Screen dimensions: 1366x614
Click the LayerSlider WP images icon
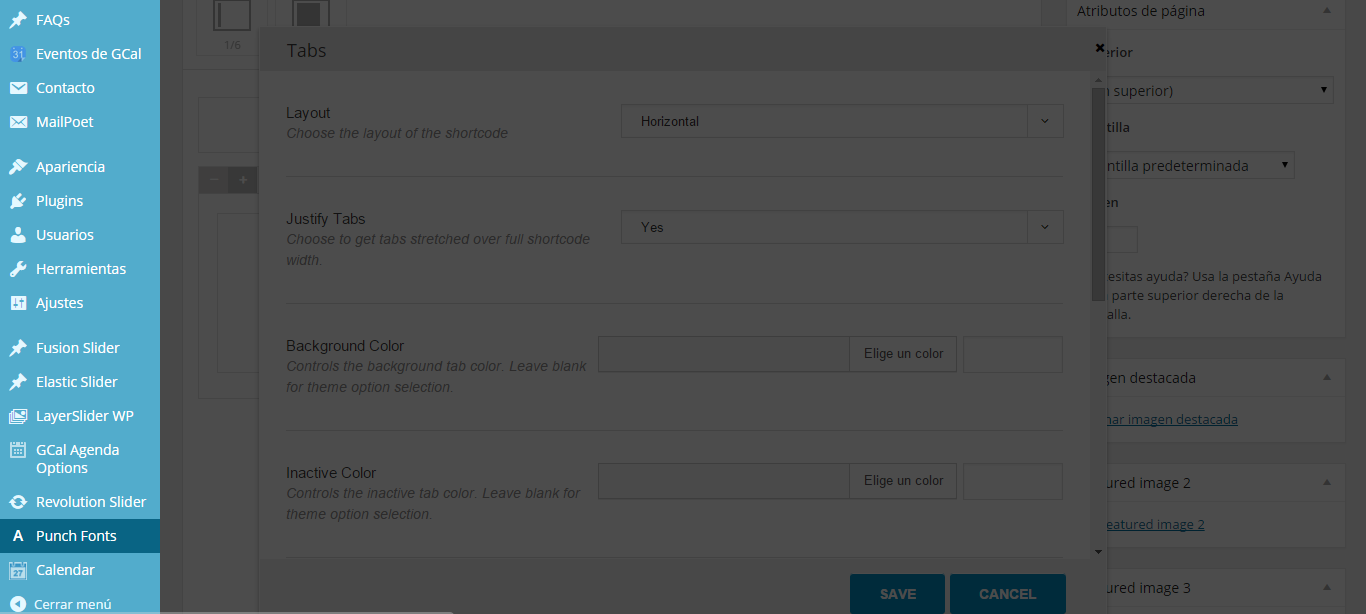[x=18, y=416]
